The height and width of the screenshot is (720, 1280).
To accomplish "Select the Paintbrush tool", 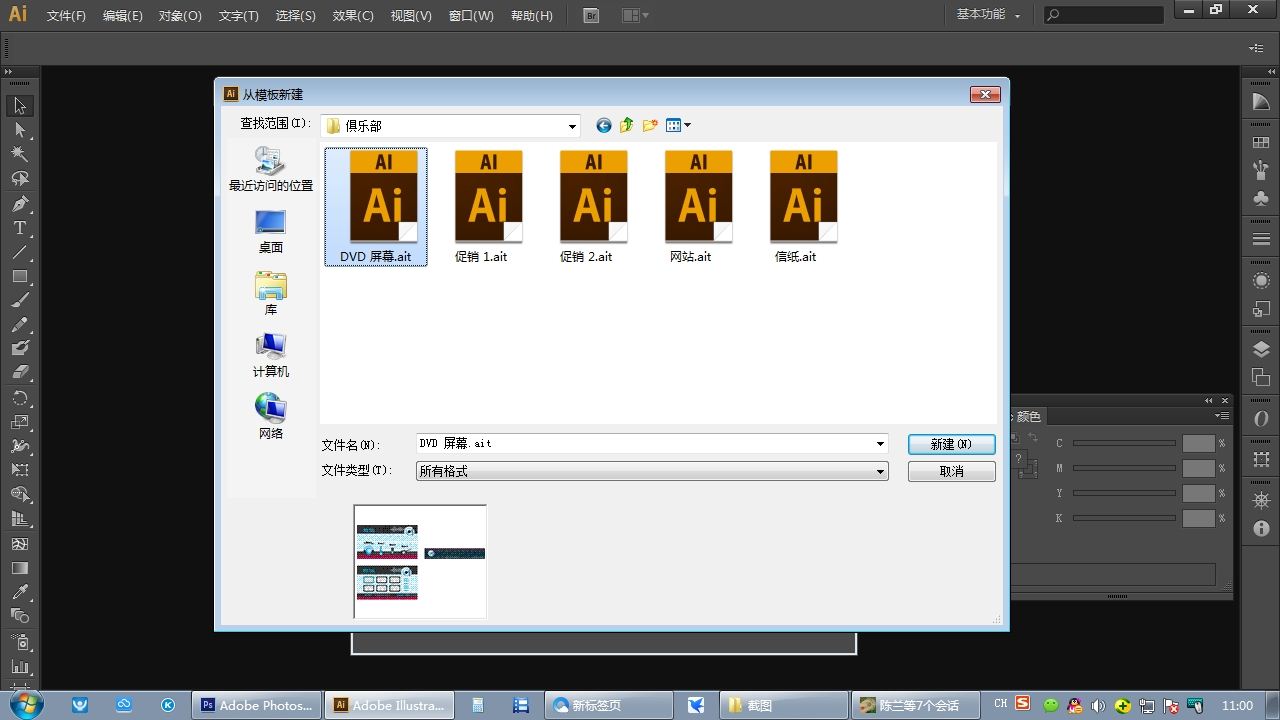I will (x=20, y=300).
